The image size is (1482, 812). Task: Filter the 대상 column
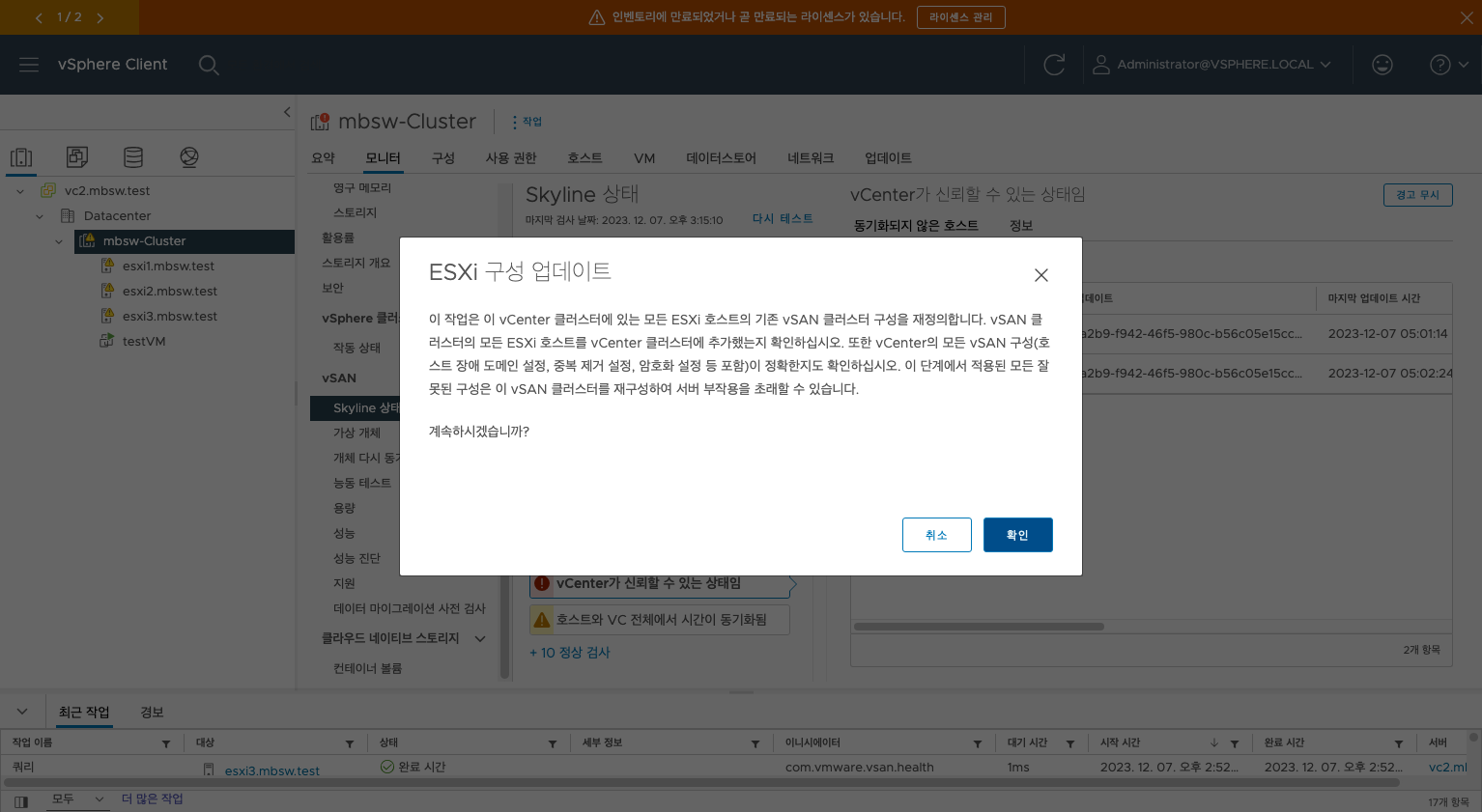click(x=350, y=743)
